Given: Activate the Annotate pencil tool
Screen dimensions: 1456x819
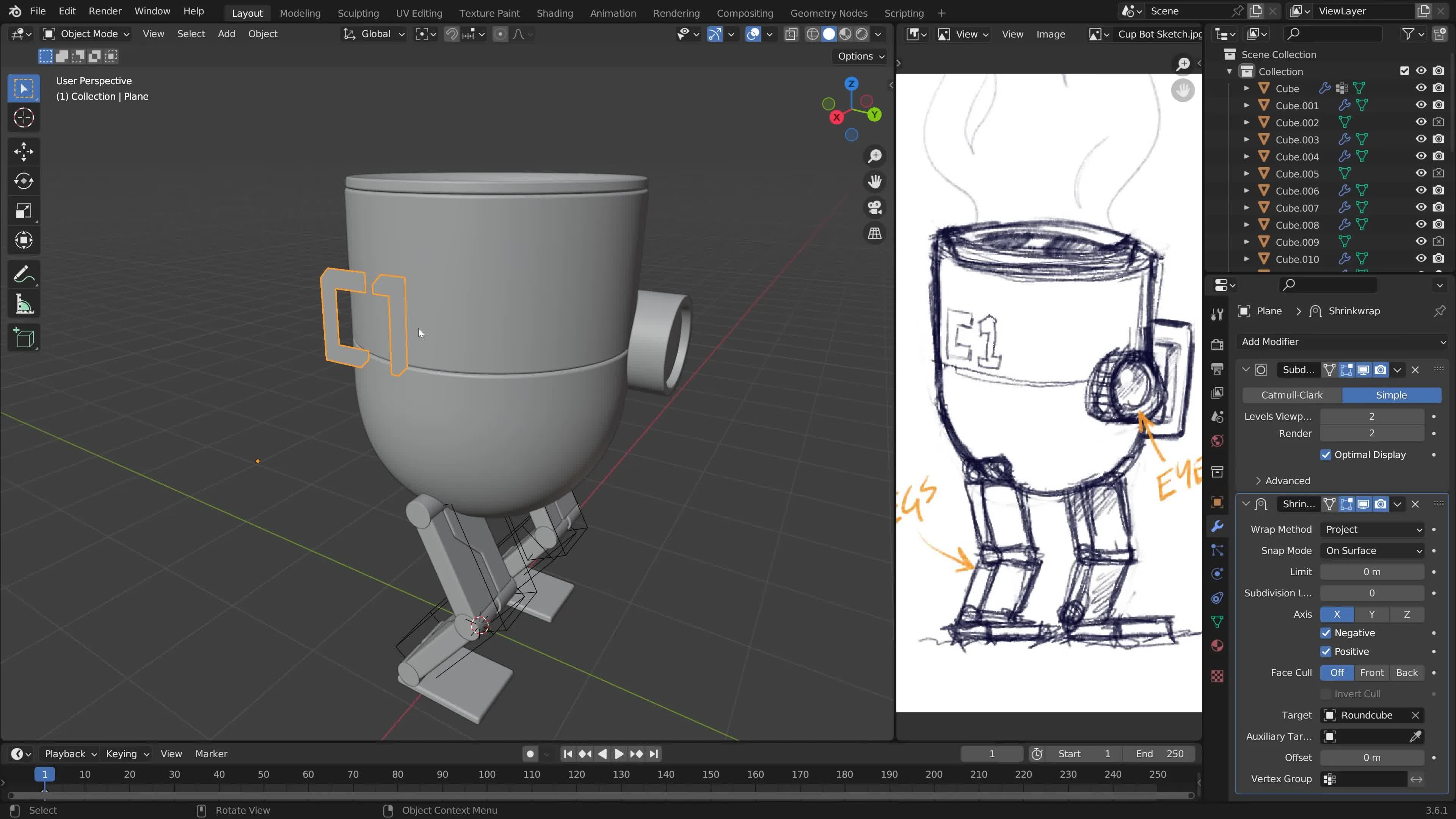Looking at the screenshot, I should coord(24,275).
